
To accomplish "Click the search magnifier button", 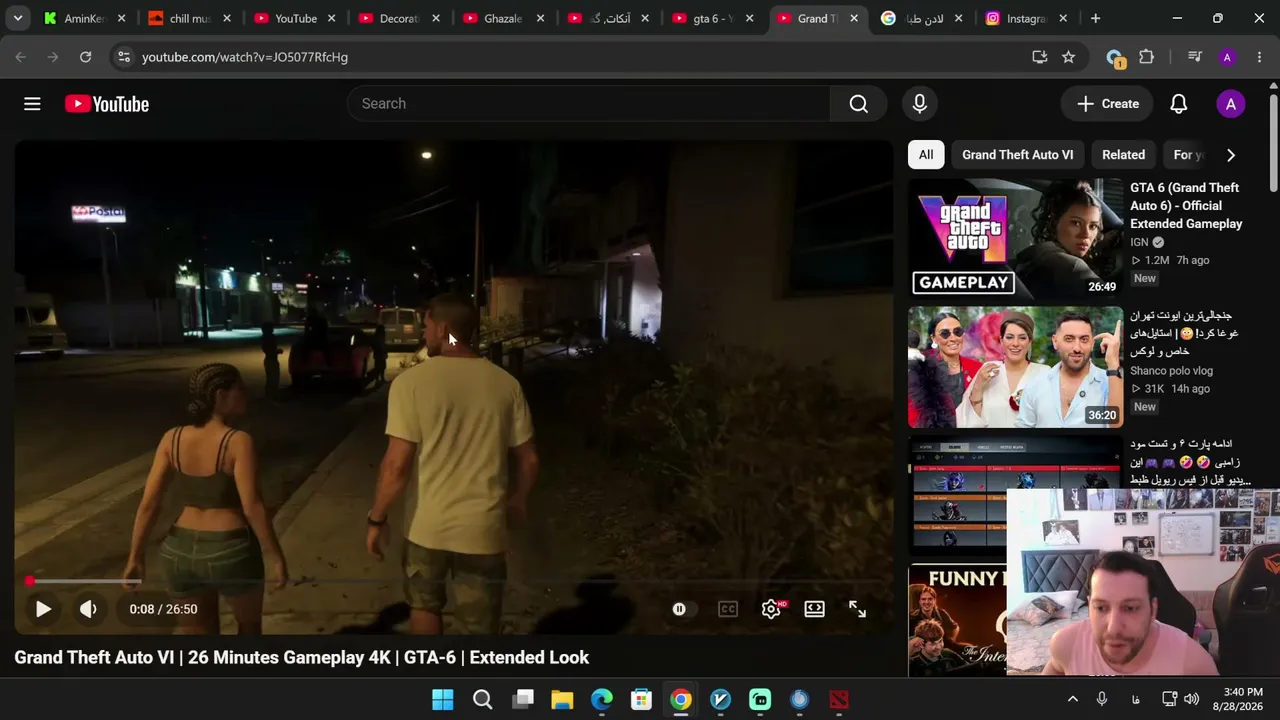I will pyautogui.click(x=858, y=104).
